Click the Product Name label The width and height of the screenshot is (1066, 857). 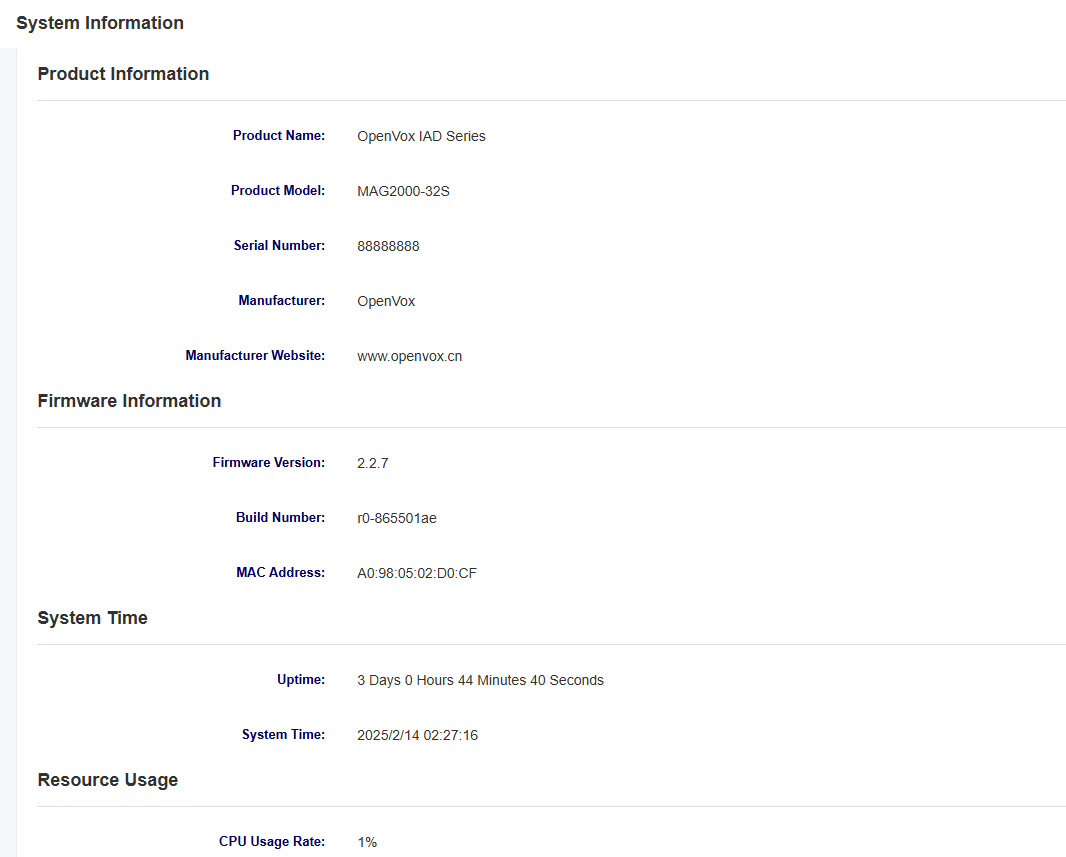[279, 135]
